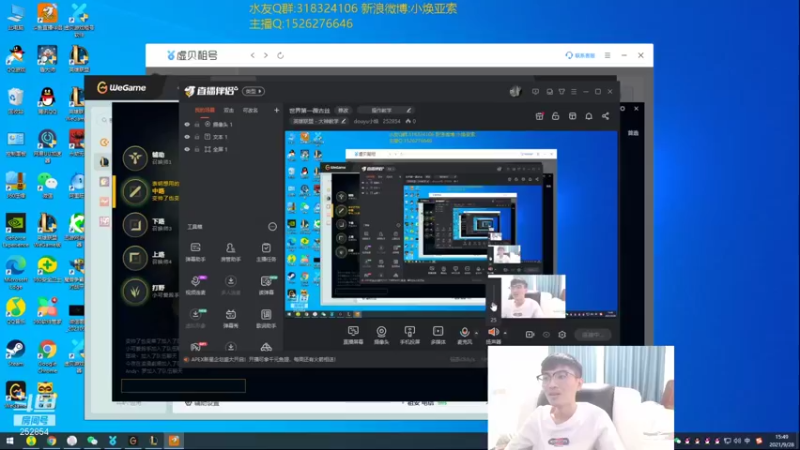Open 虚贝租号 customer service link
Image resolution: width=800 pixels, height=450 pixels.
pyautogui.click(x=580, y=55)
